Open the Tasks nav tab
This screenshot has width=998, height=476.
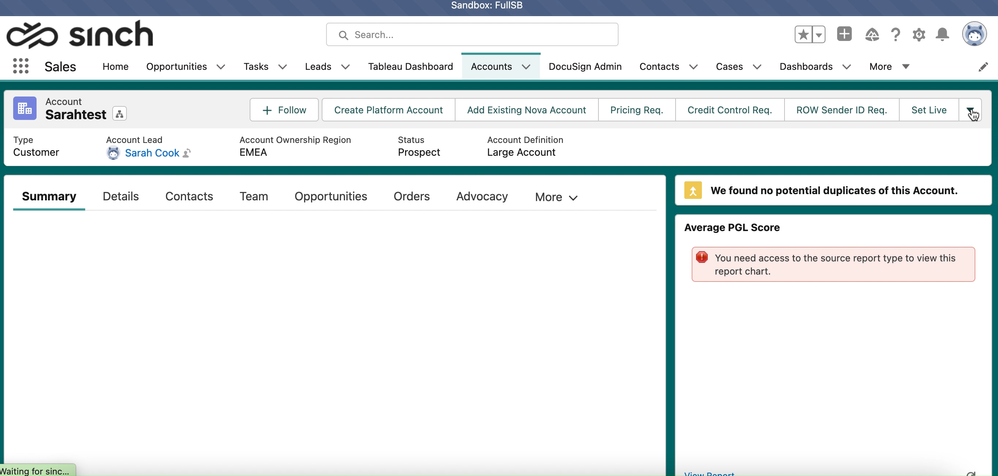click(x=256, y=66)
